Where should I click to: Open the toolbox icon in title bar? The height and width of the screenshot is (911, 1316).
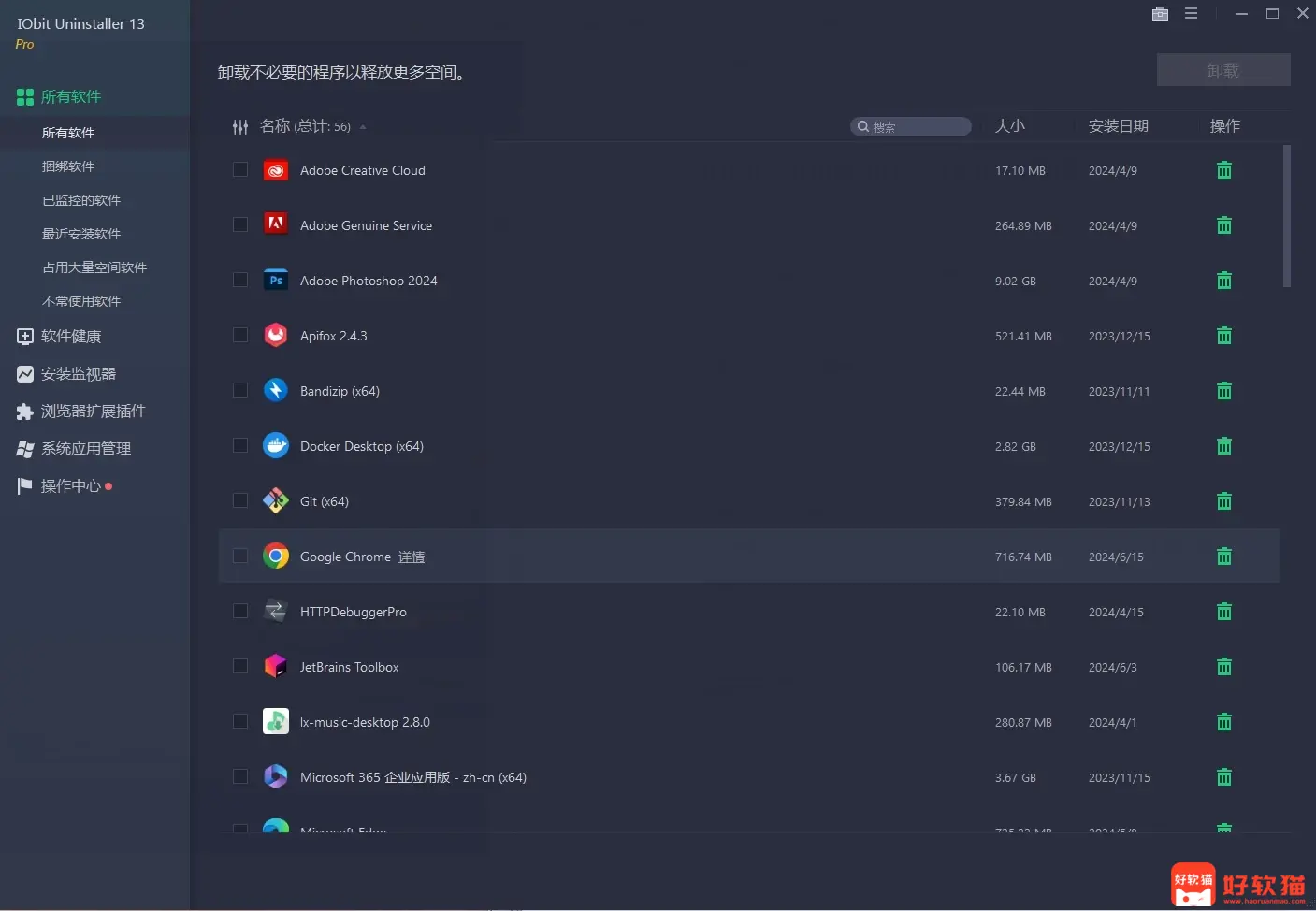point(1160,13)
